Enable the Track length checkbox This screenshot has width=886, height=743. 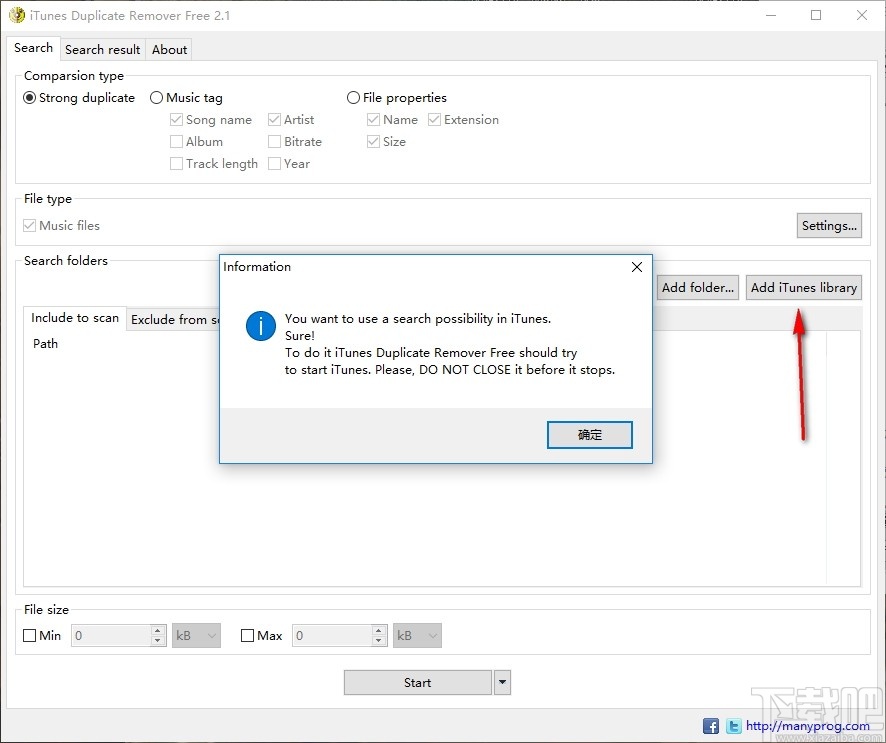coord(176,163)
